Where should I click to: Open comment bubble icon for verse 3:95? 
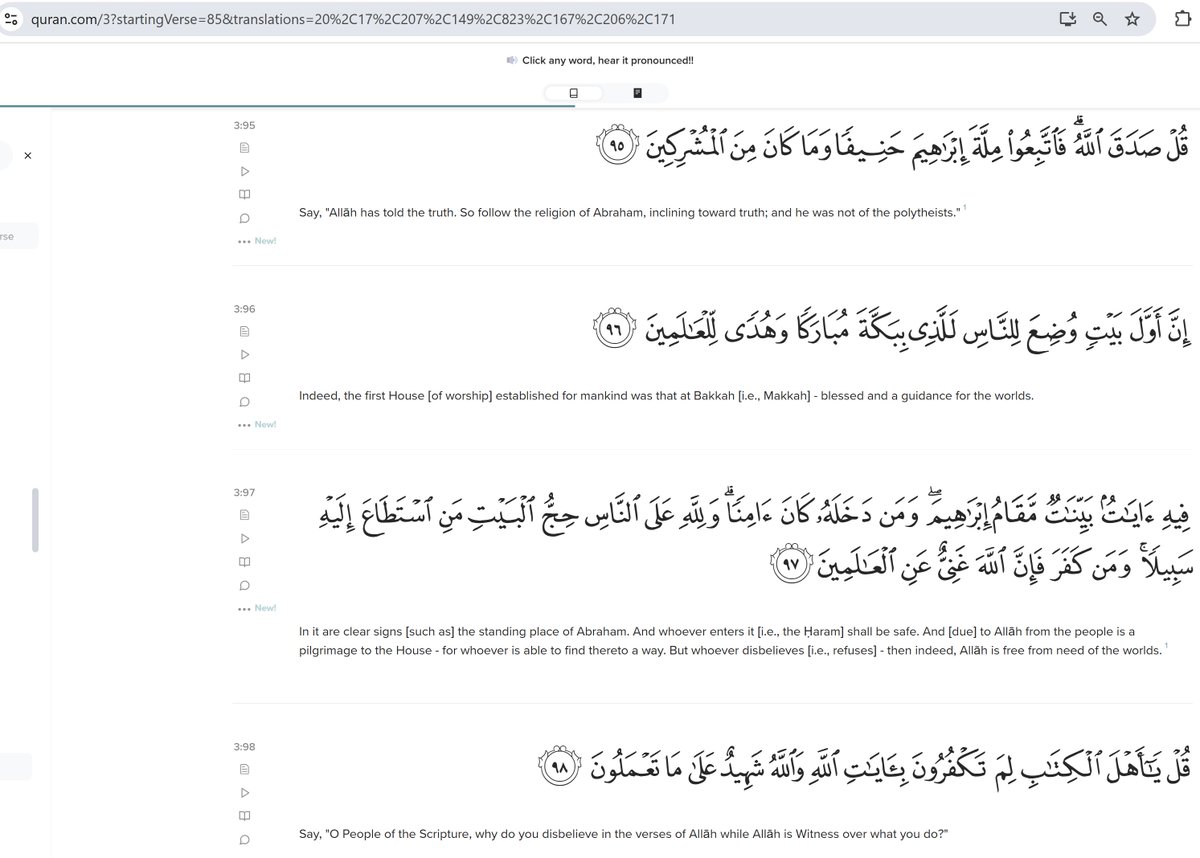click(x=245, y=218)
